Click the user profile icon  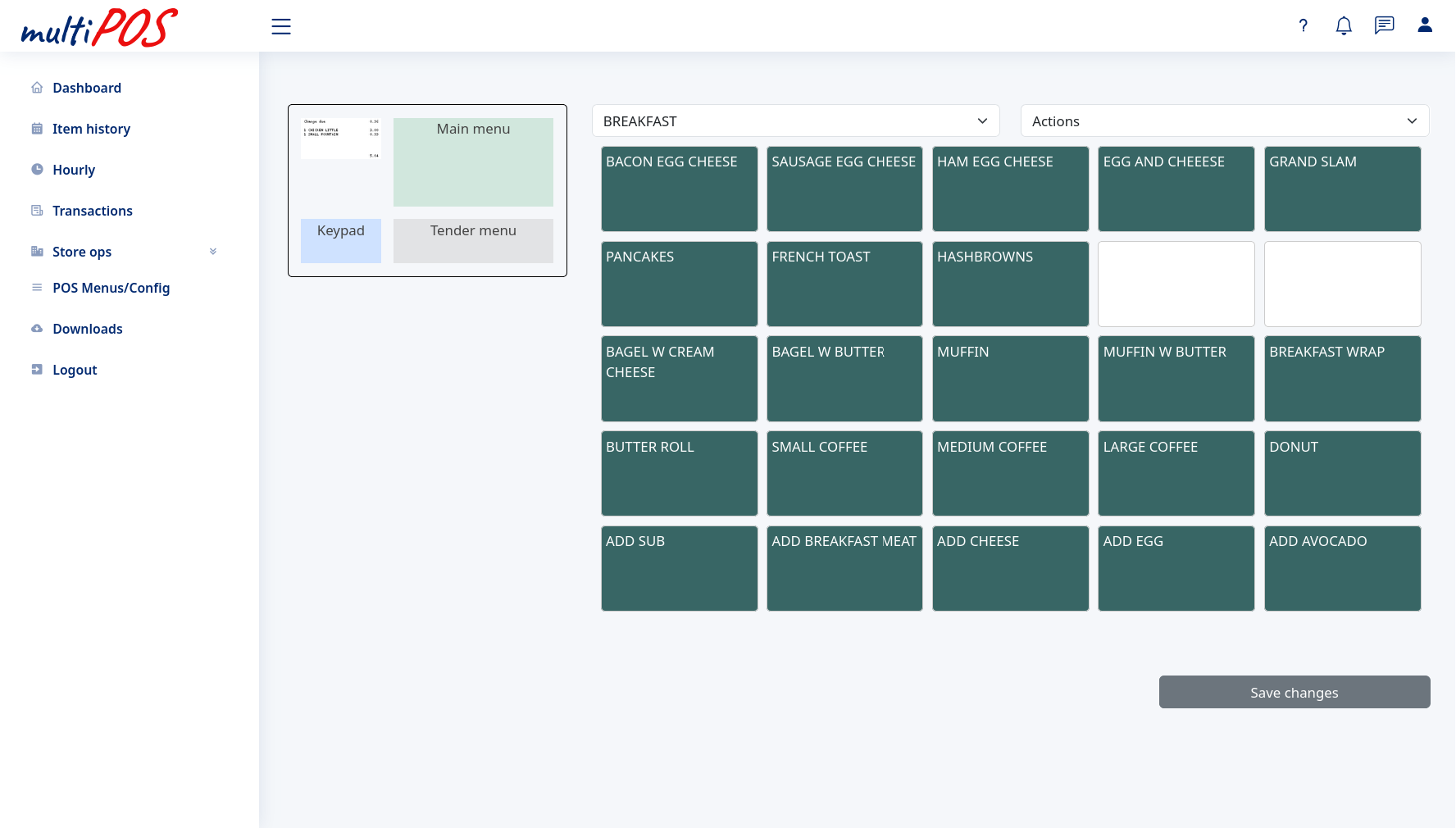1425,25
